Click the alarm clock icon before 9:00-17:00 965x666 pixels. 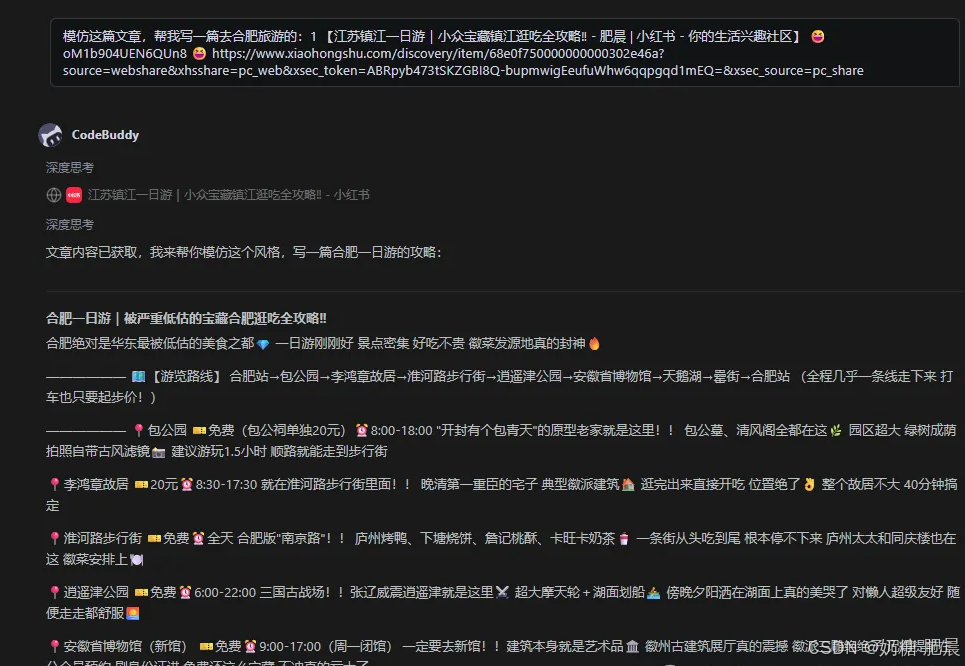coord(250,646)
